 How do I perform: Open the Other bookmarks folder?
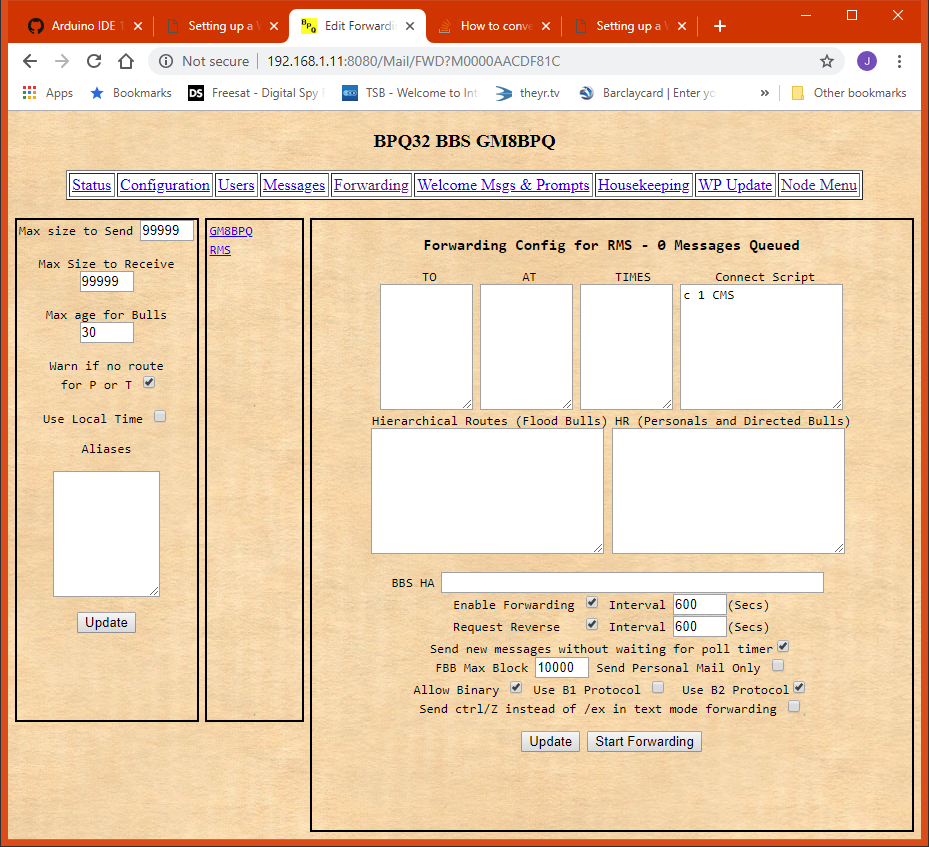[849, 93]
